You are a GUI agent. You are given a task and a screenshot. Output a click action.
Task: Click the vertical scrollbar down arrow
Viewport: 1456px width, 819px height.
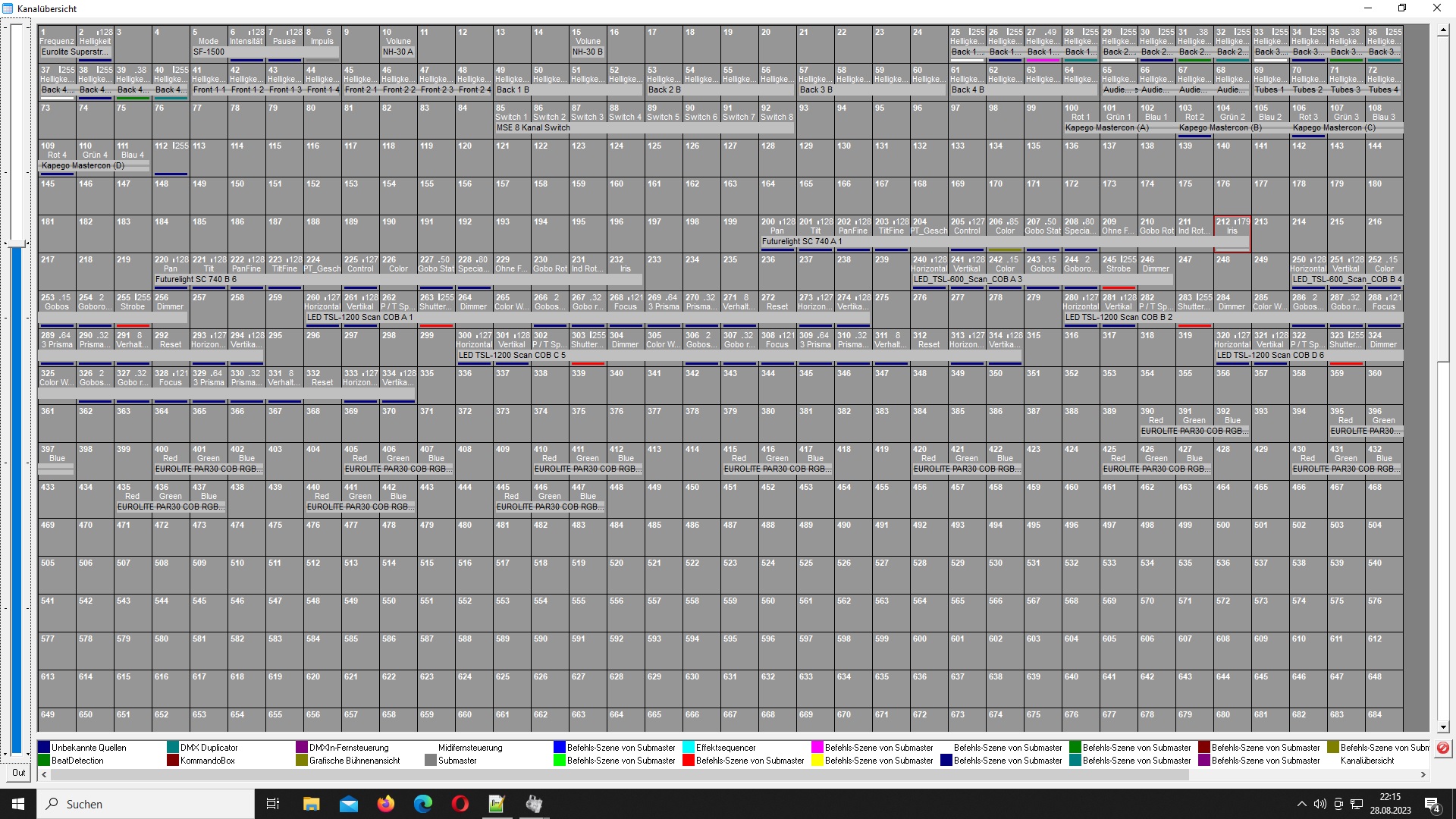[x=1443, y=726]
